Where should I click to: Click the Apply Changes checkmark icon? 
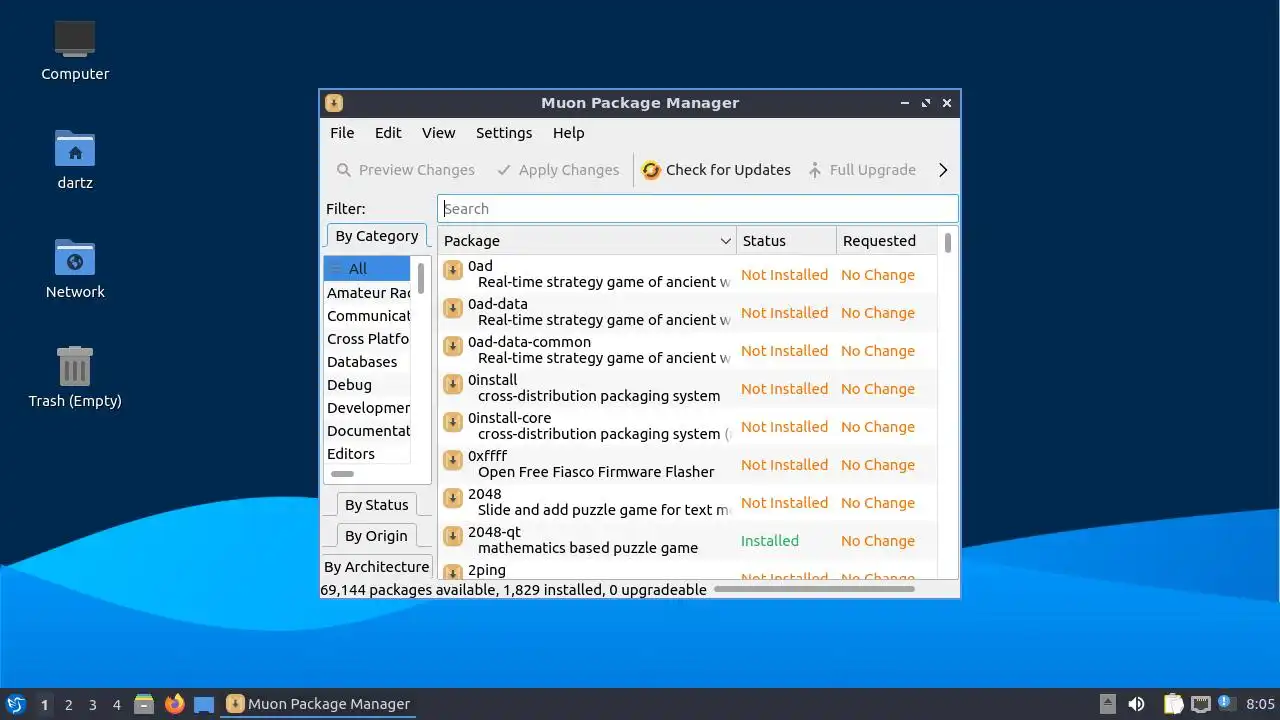tap(504, 170)
